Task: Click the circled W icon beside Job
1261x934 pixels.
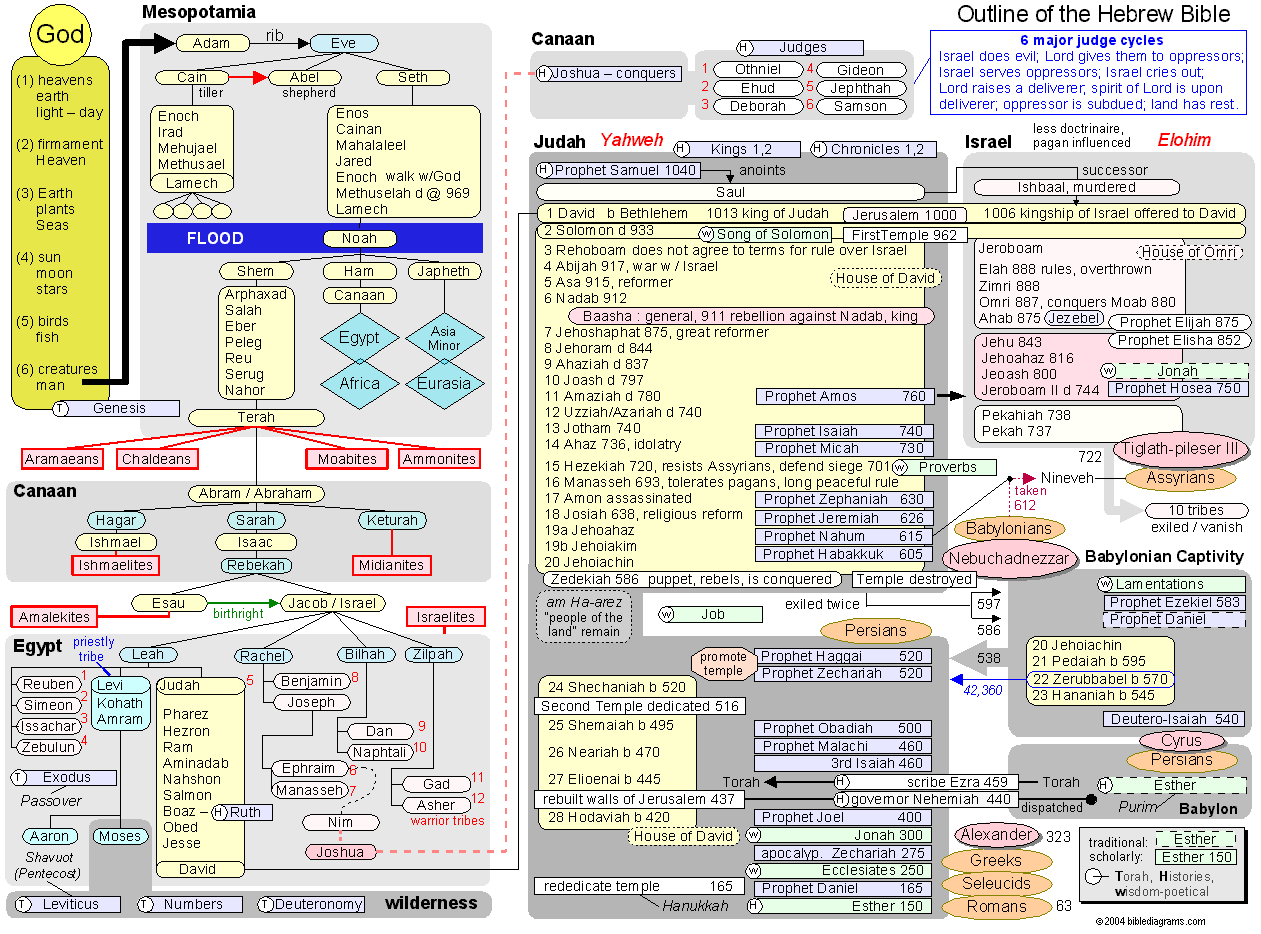Action: tap(667, 614)
